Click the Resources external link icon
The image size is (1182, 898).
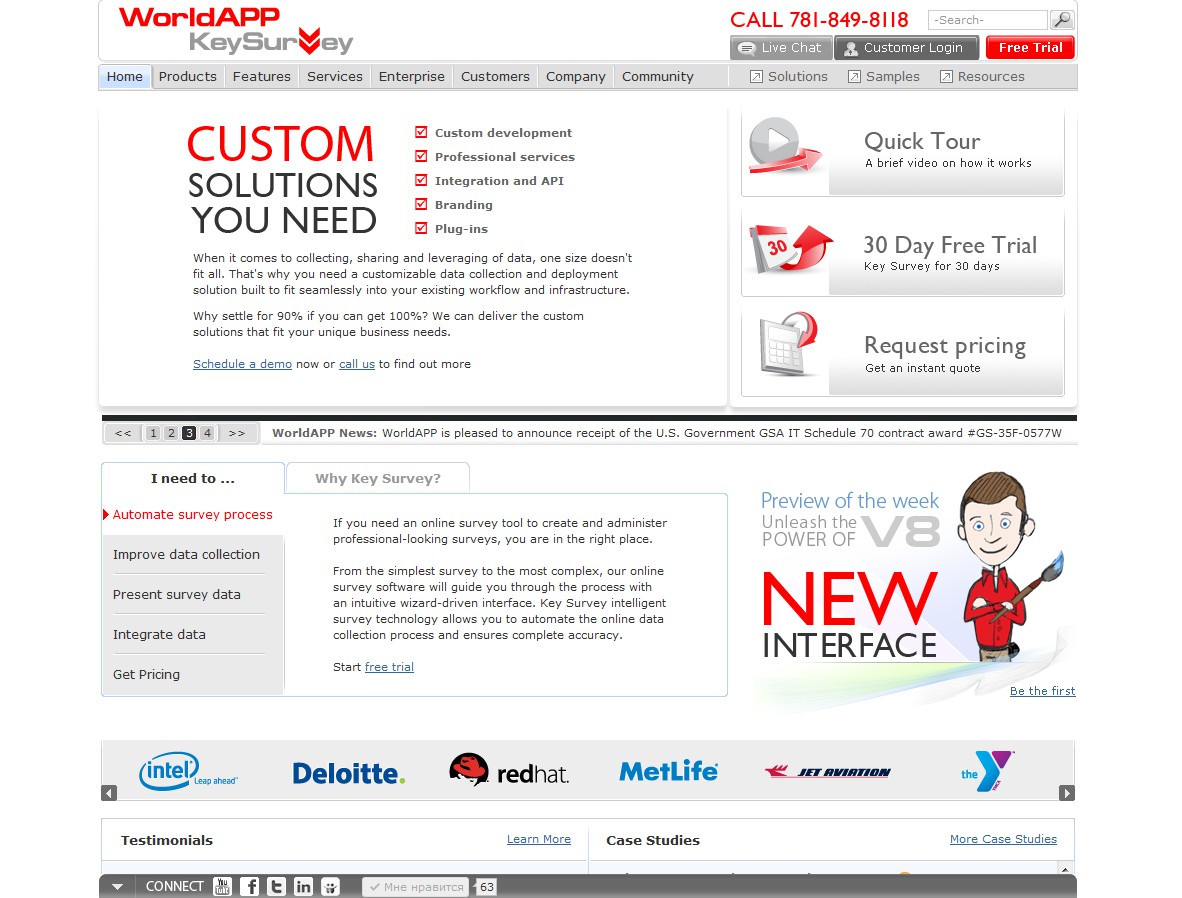(946, 76)
